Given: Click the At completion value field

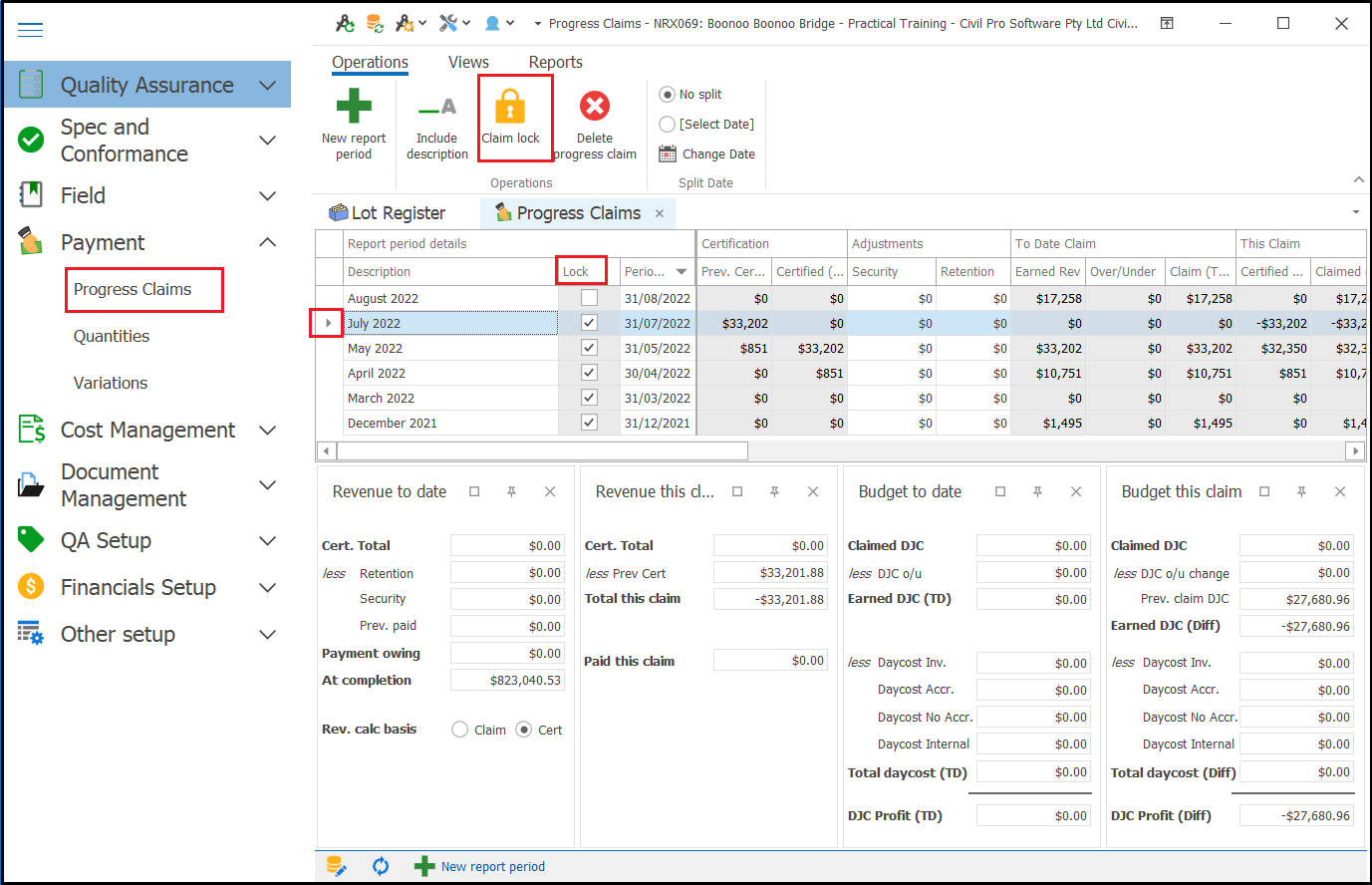Looking at the screenshot, I should click(x=507, y=680).
